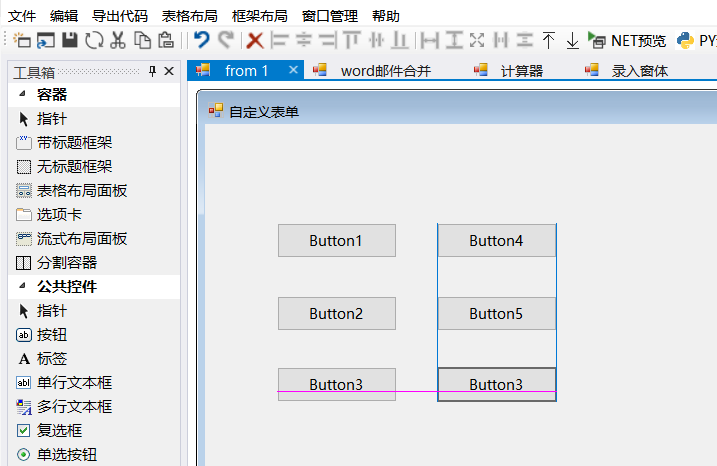The height and width of the screenshot is (466, 717).
Task: Click the Make same width icon
Action: 430,41
